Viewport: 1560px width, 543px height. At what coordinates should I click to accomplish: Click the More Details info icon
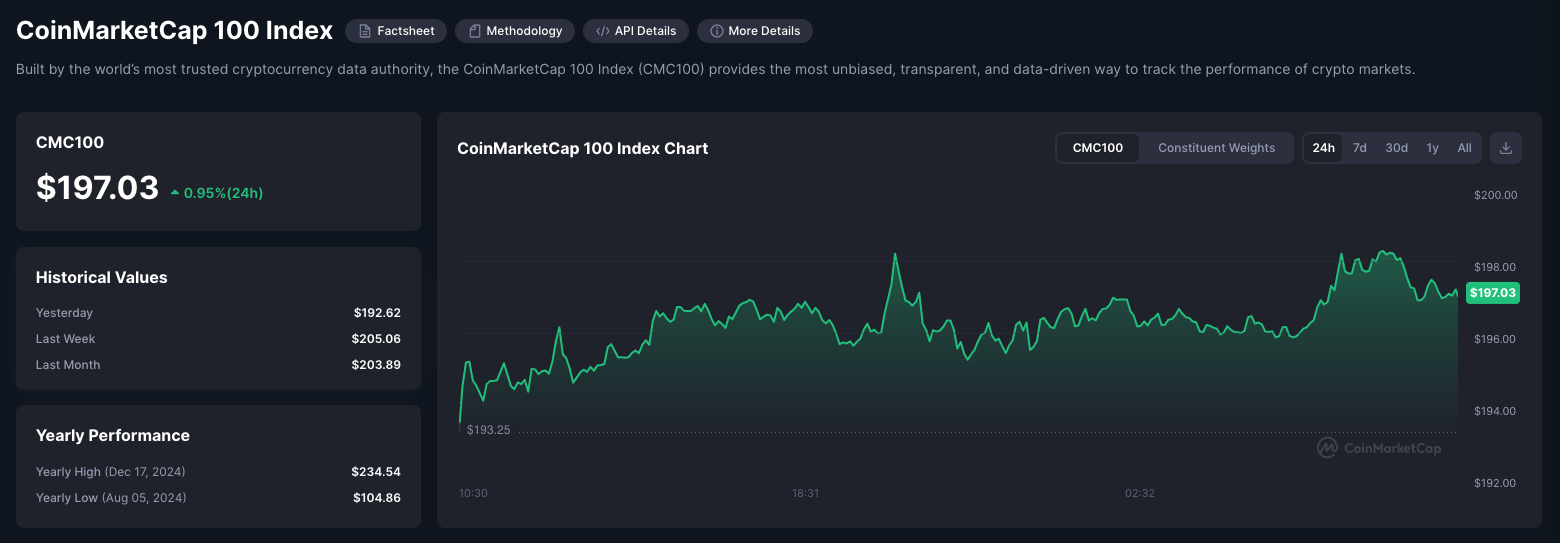click(717, 31)
